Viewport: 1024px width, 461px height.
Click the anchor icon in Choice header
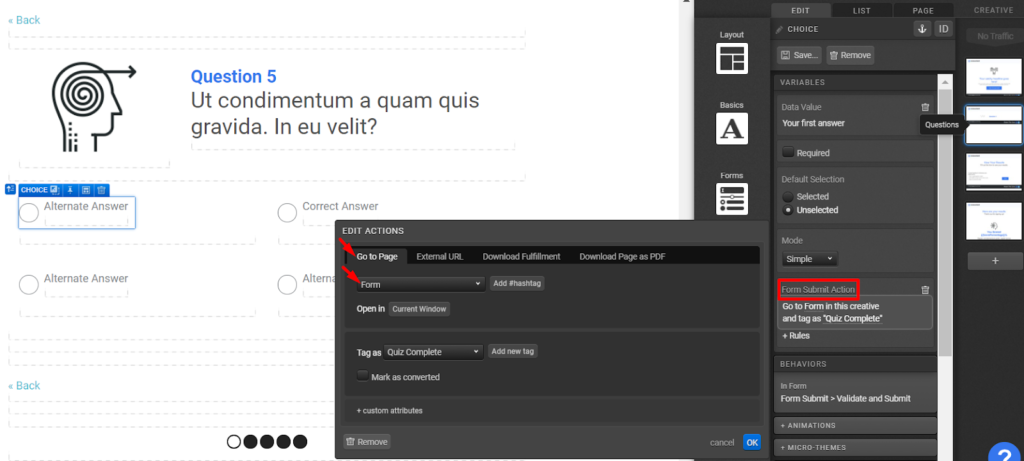point(922,29)
